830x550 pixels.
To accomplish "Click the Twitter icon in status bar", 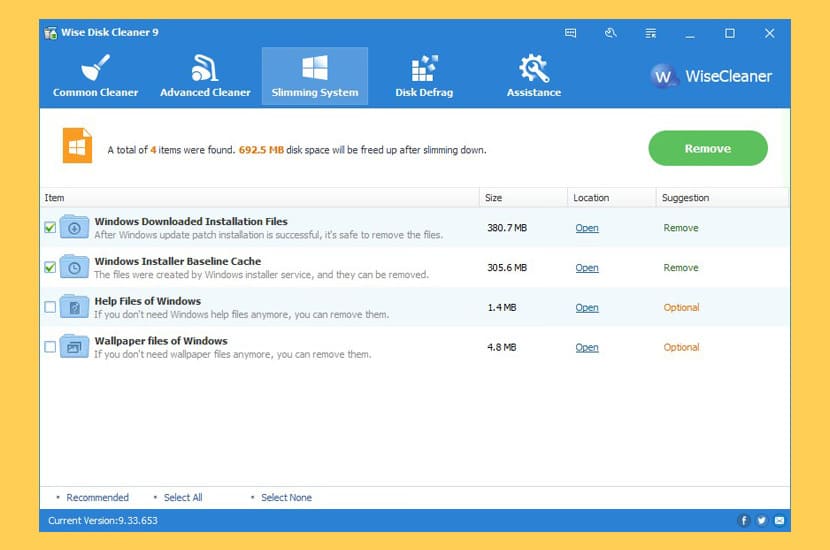I will (x=762, y=521).
